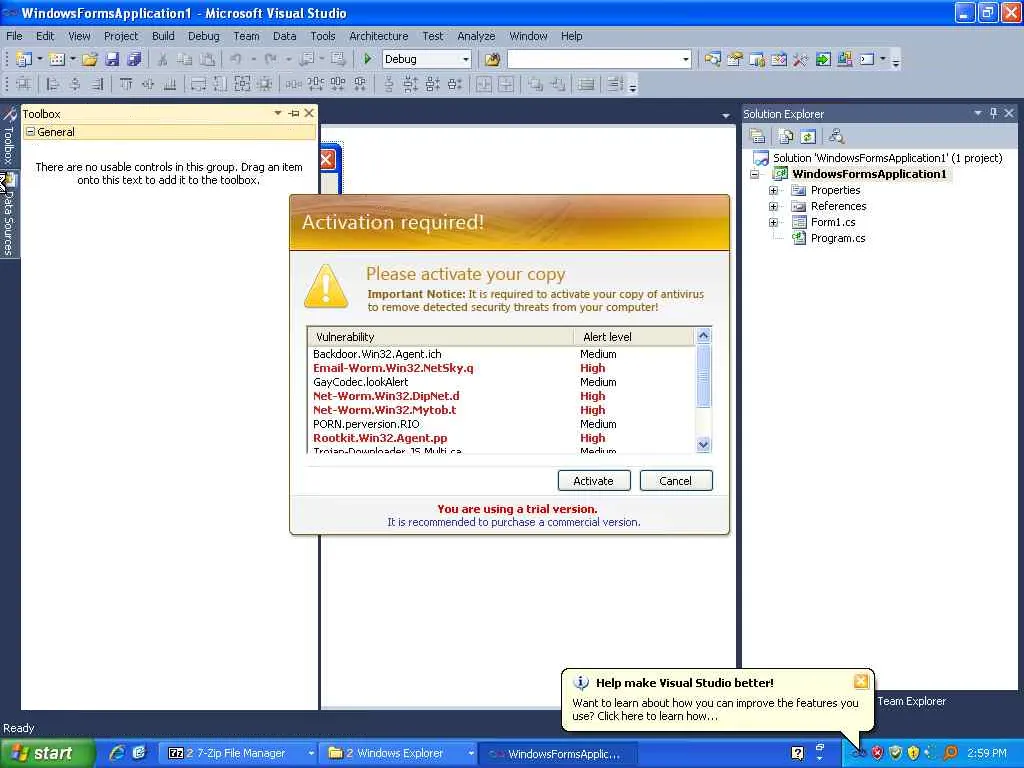The width and height of the screenshot is (1024, 768).
Task: Click Show All Files icon in Solution Explorer
Action: 786,136
